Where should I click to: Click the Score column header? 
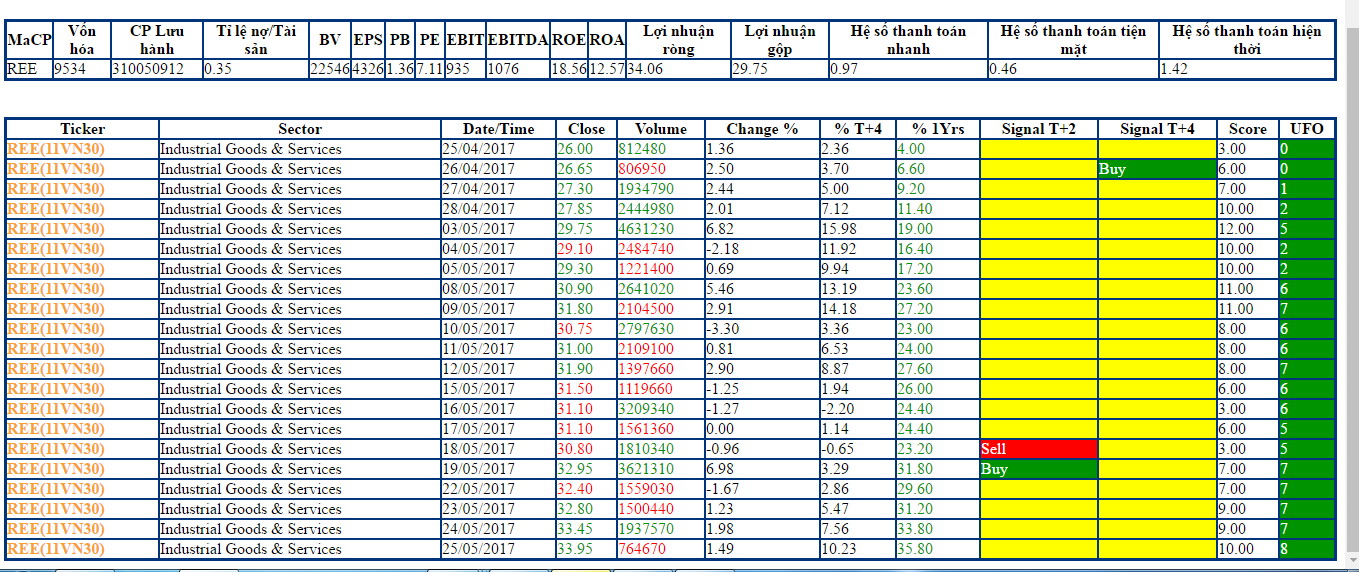1248,129
